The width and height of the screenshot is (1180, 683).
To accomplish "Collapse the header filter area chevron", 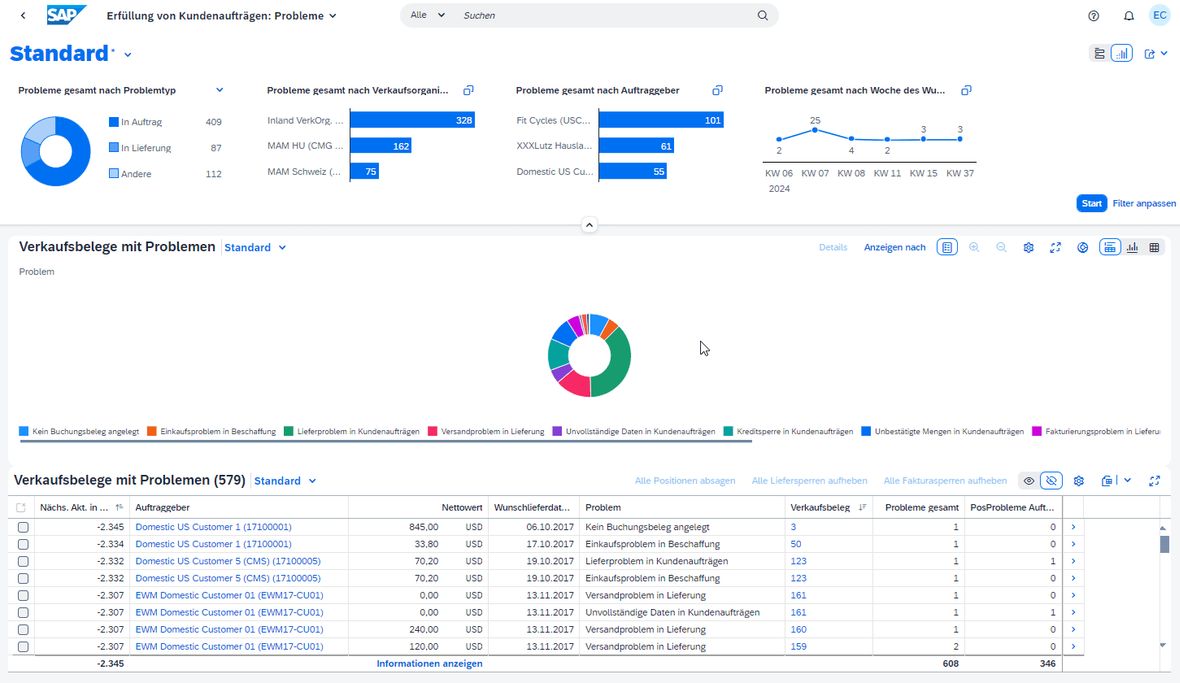I will click(x=589, y=225).
